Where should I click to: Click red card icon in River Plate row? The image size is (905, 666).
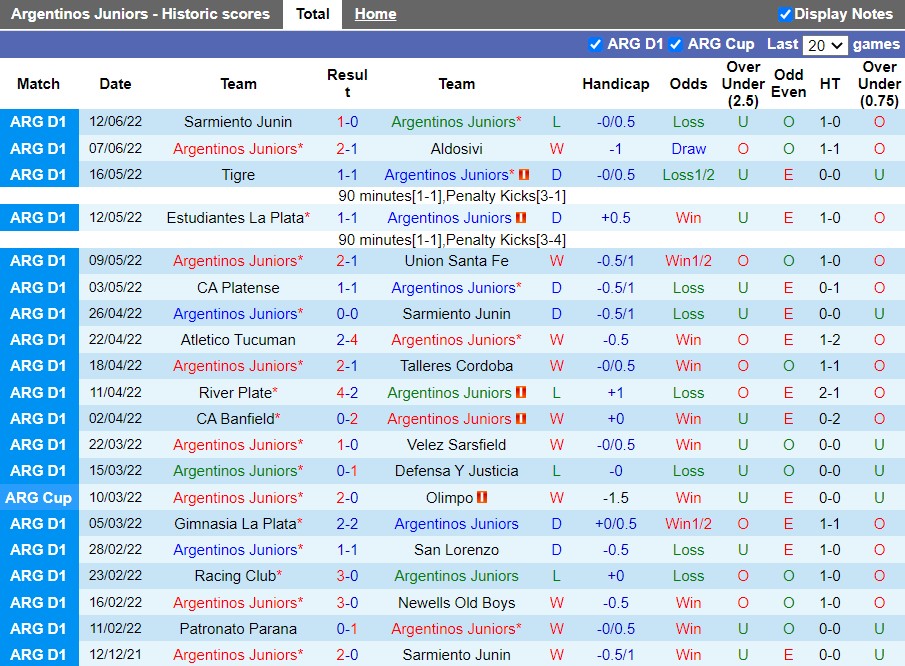coord(521,392)
